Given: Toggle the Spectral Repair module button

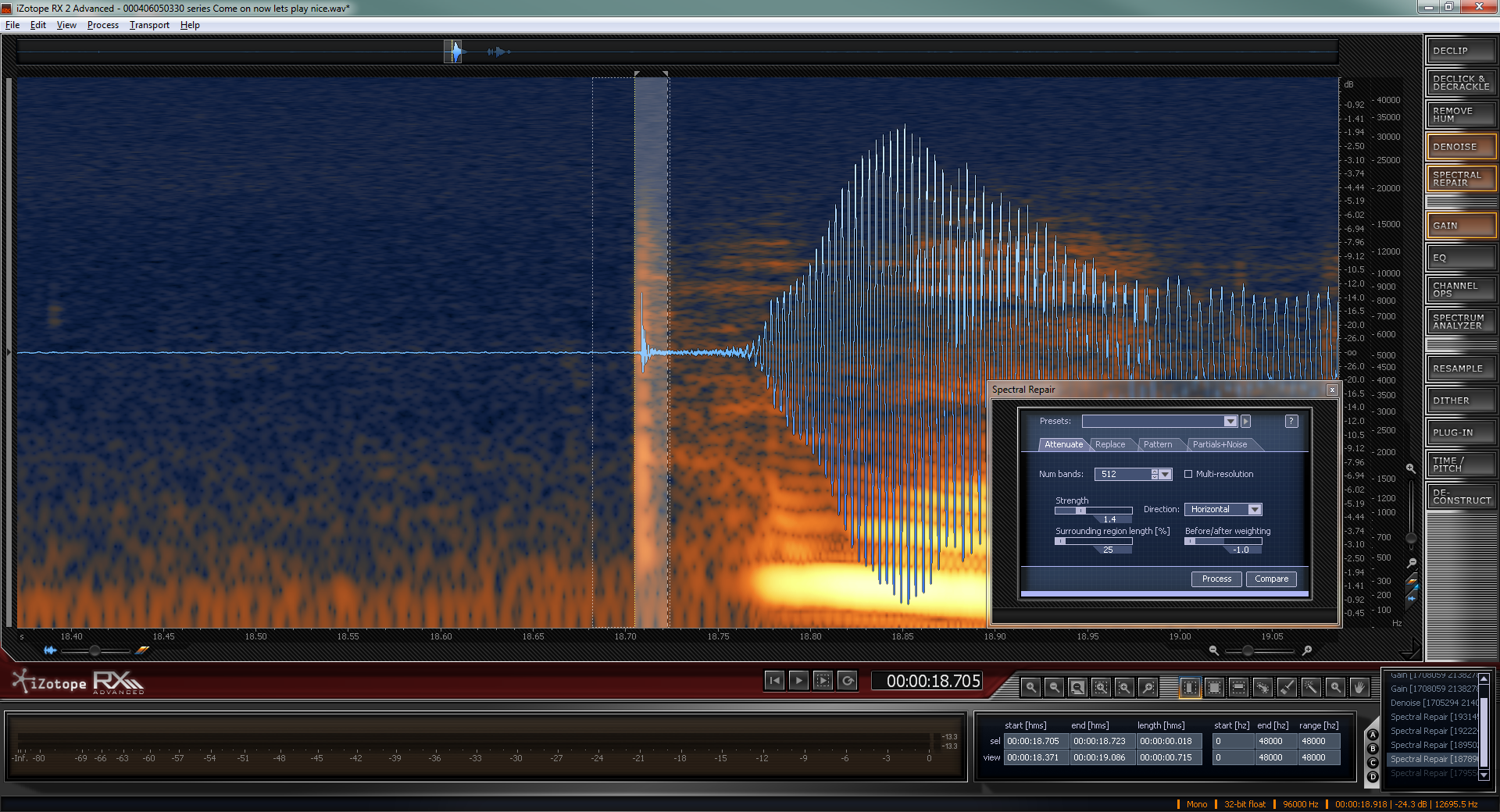Looking at the screenshot, I should pos(1461,179).
